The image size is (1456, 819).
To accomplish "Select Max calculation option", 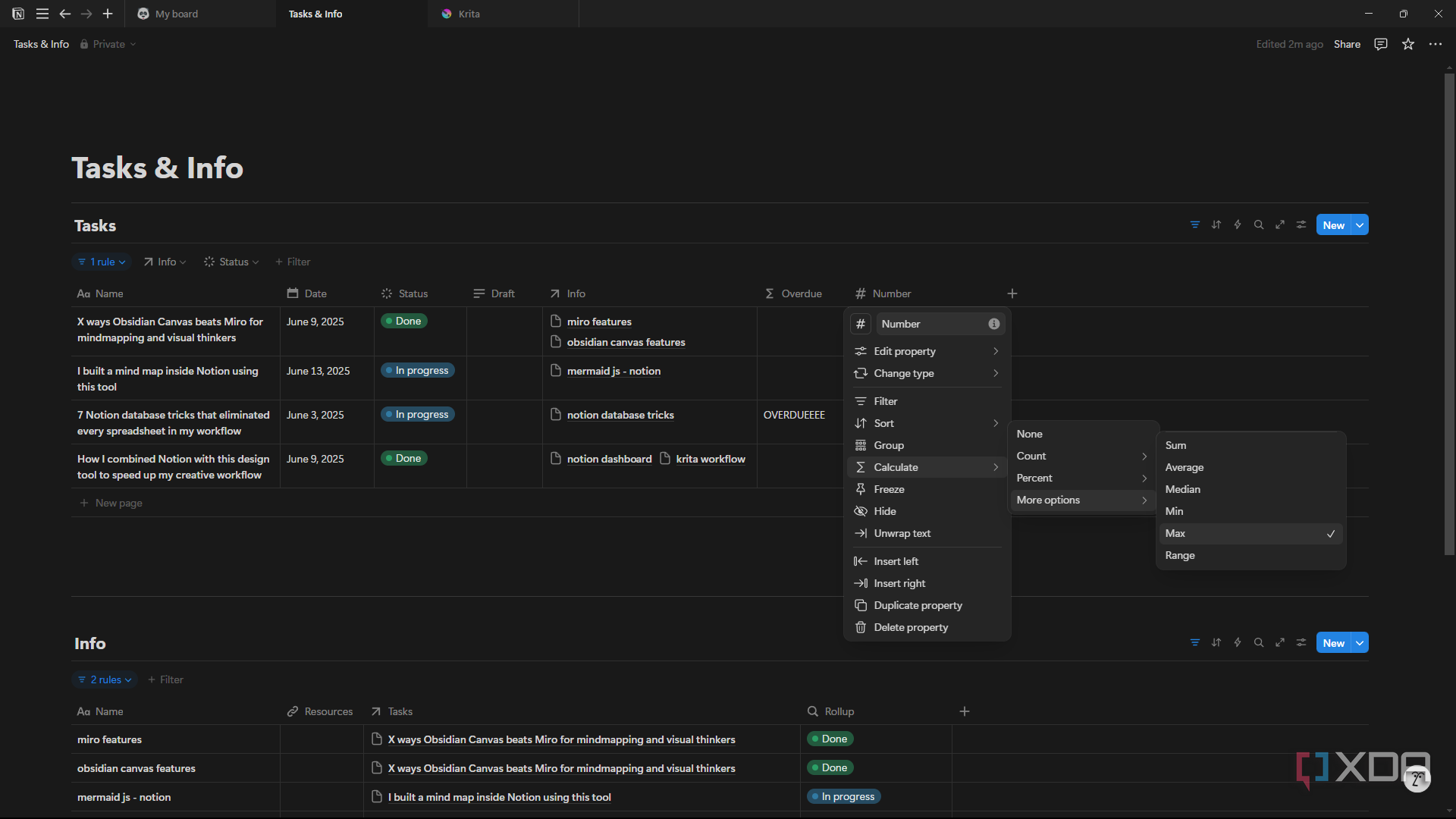I will tap(1250, 533).
